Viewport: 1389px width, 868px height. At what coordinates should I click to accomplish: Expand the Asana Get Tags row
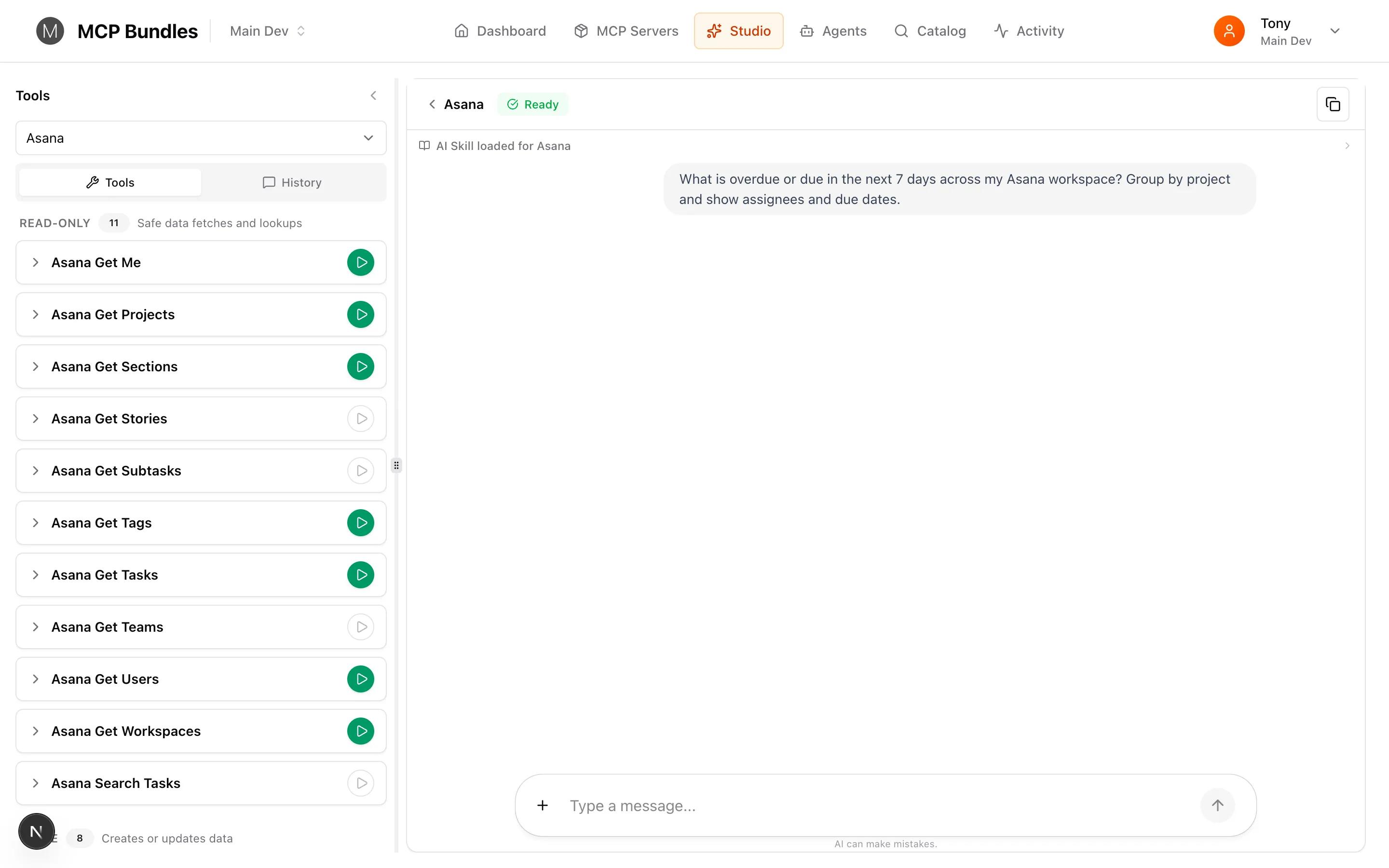[36, 523]
